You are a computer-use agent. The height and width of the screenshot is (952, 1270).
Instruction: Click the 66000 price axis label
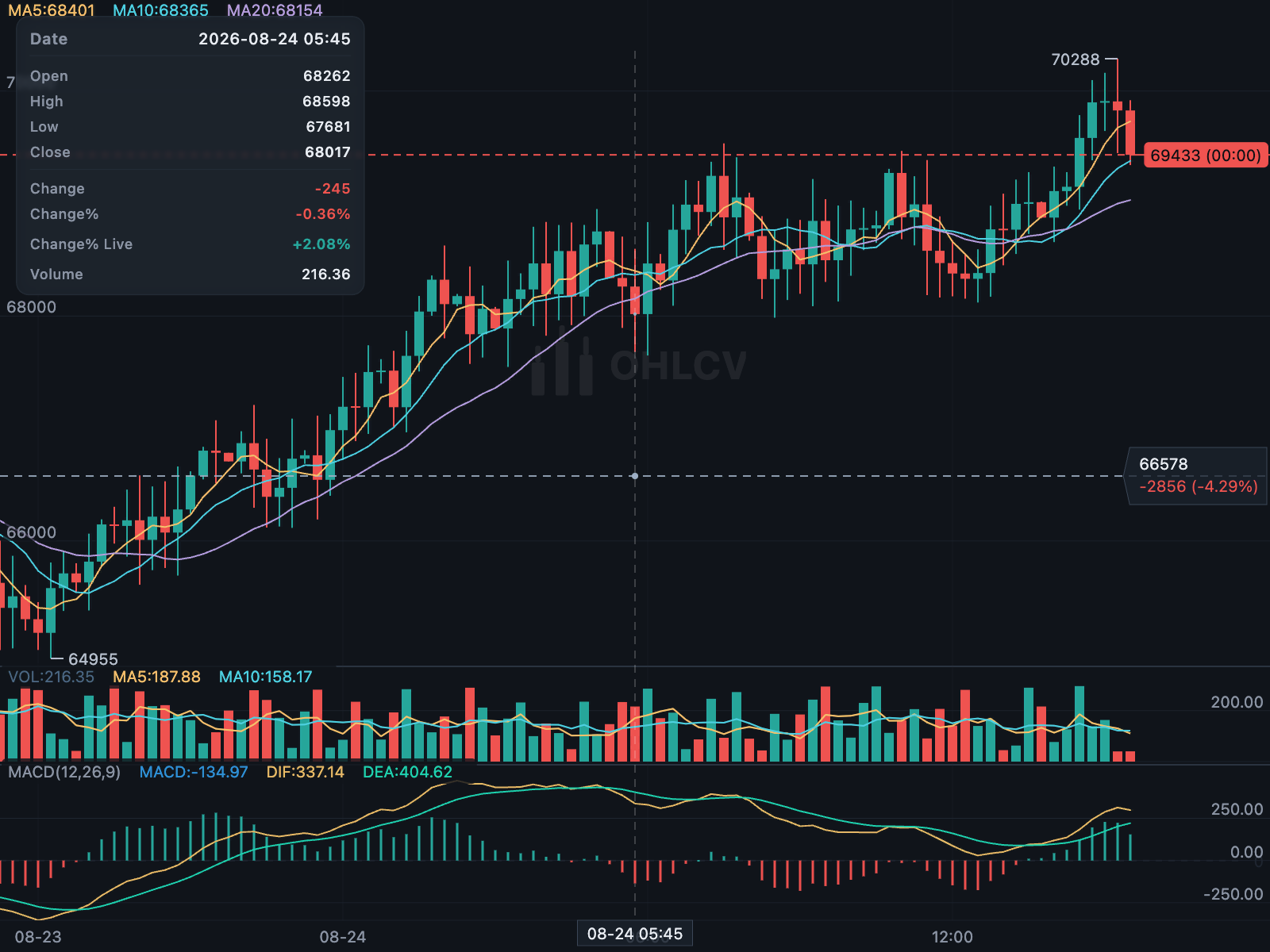point(32,532)
